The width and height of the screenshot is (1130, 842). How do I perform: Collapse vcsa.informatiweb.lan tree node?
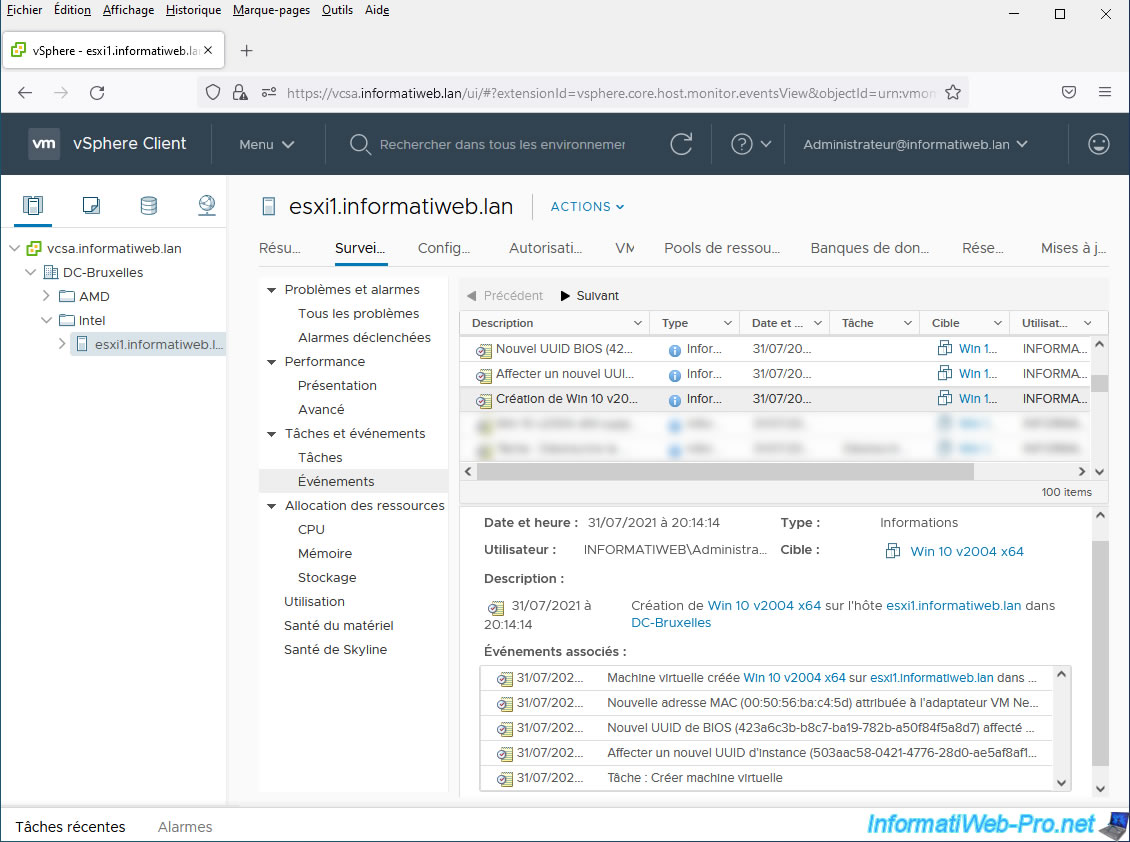14,248
